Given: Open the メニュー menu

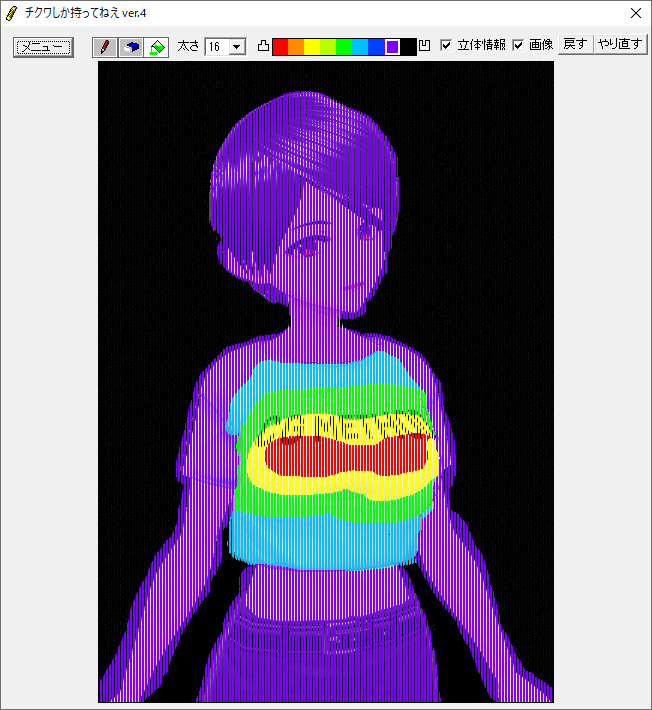Looking at the screenshot, I should pos(43,47).
